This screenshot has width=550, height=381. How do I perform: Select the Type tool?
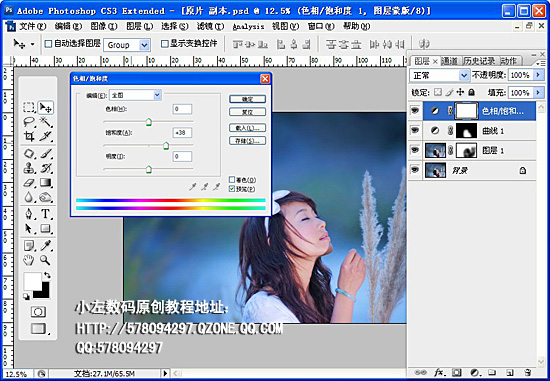[46, 214]
